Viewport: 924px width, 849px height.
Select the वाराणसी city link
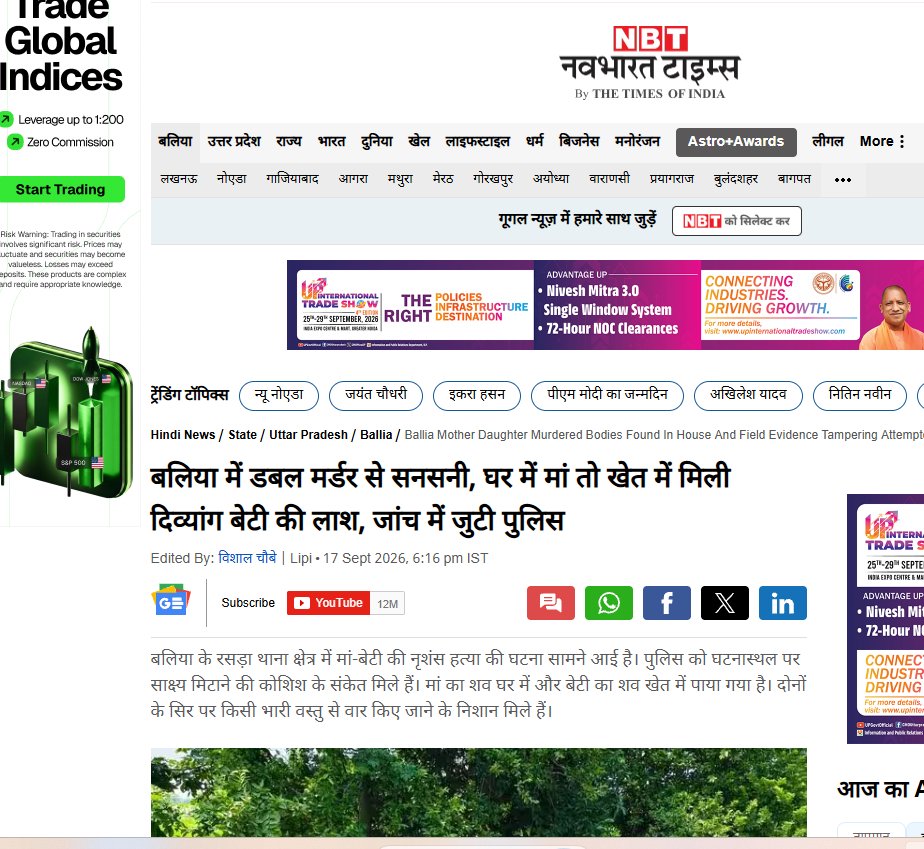[609, 179]
